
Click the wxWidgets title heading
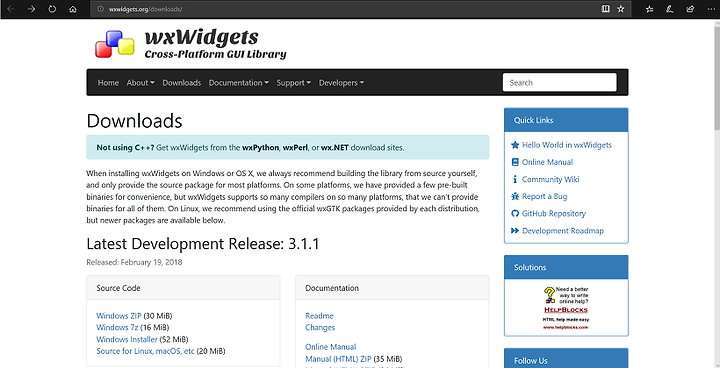pyautogui.click(x=201, y=37)
